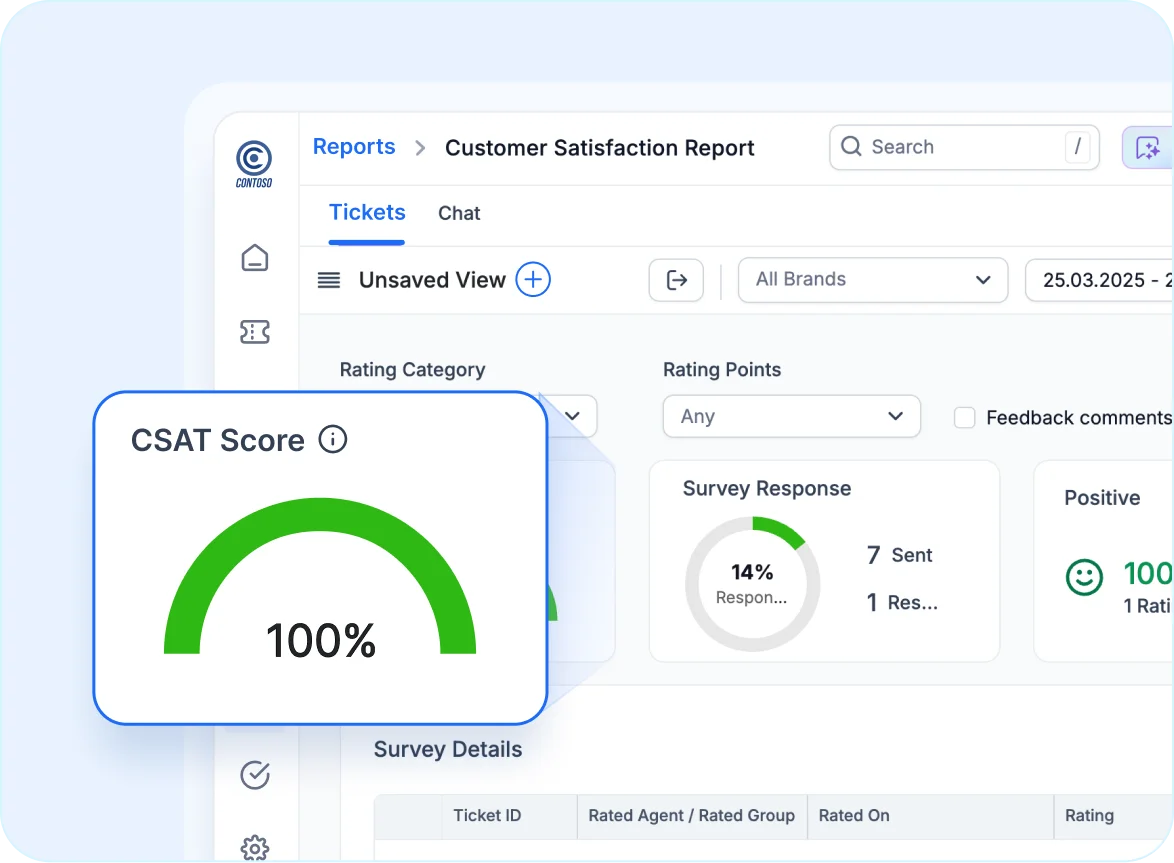This screenshot has height=863, width=1174.
Task: Click the plus icon beside Unsaved View
Action: (533, 280)
